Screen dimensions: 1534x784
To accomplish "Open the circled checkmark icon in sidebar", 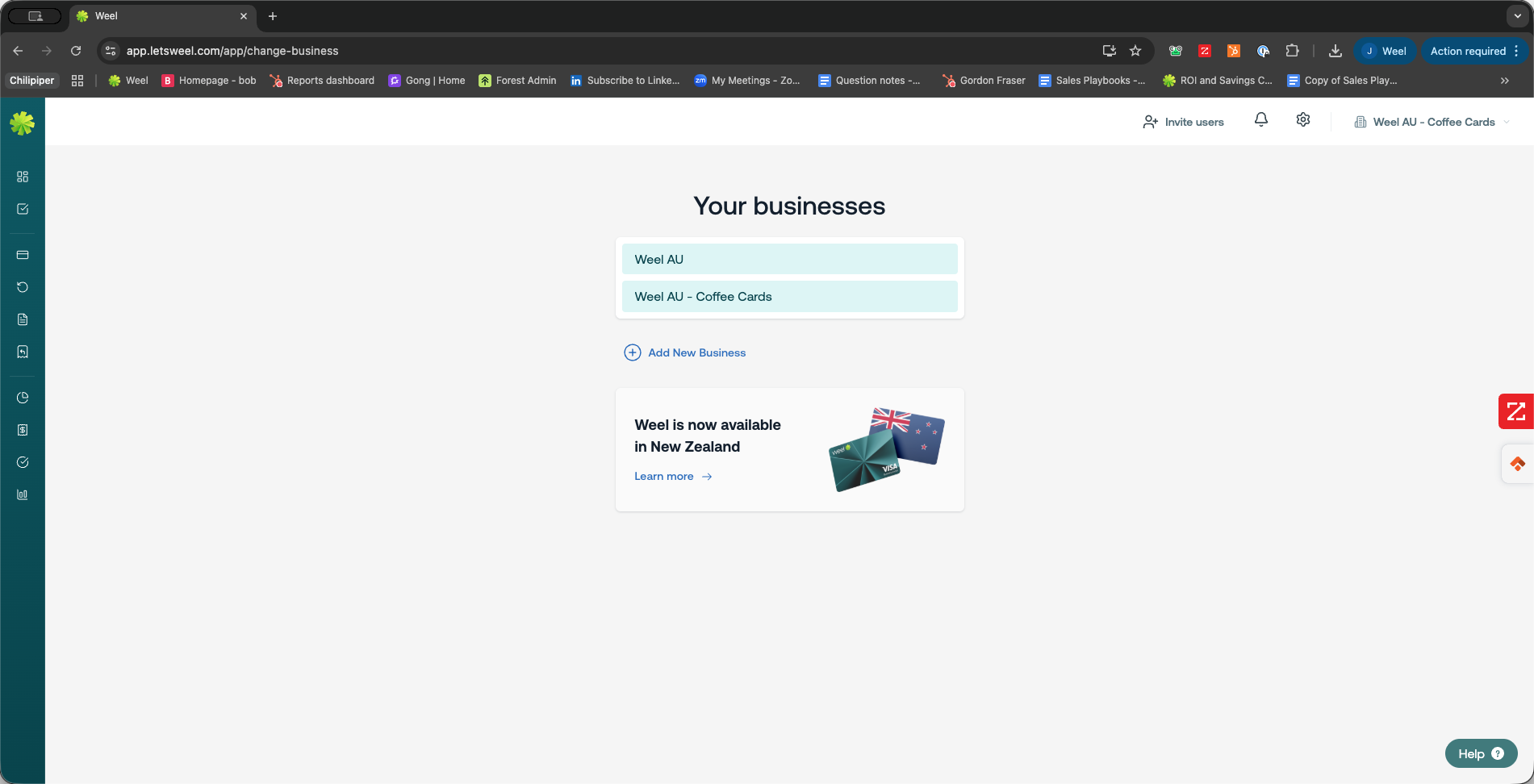I will (23, 462).
